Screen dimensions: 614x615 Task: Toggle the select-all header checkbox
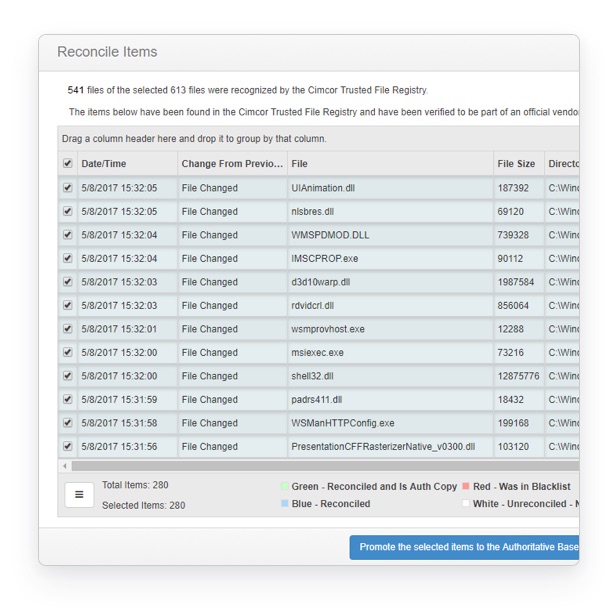point(68,164)
